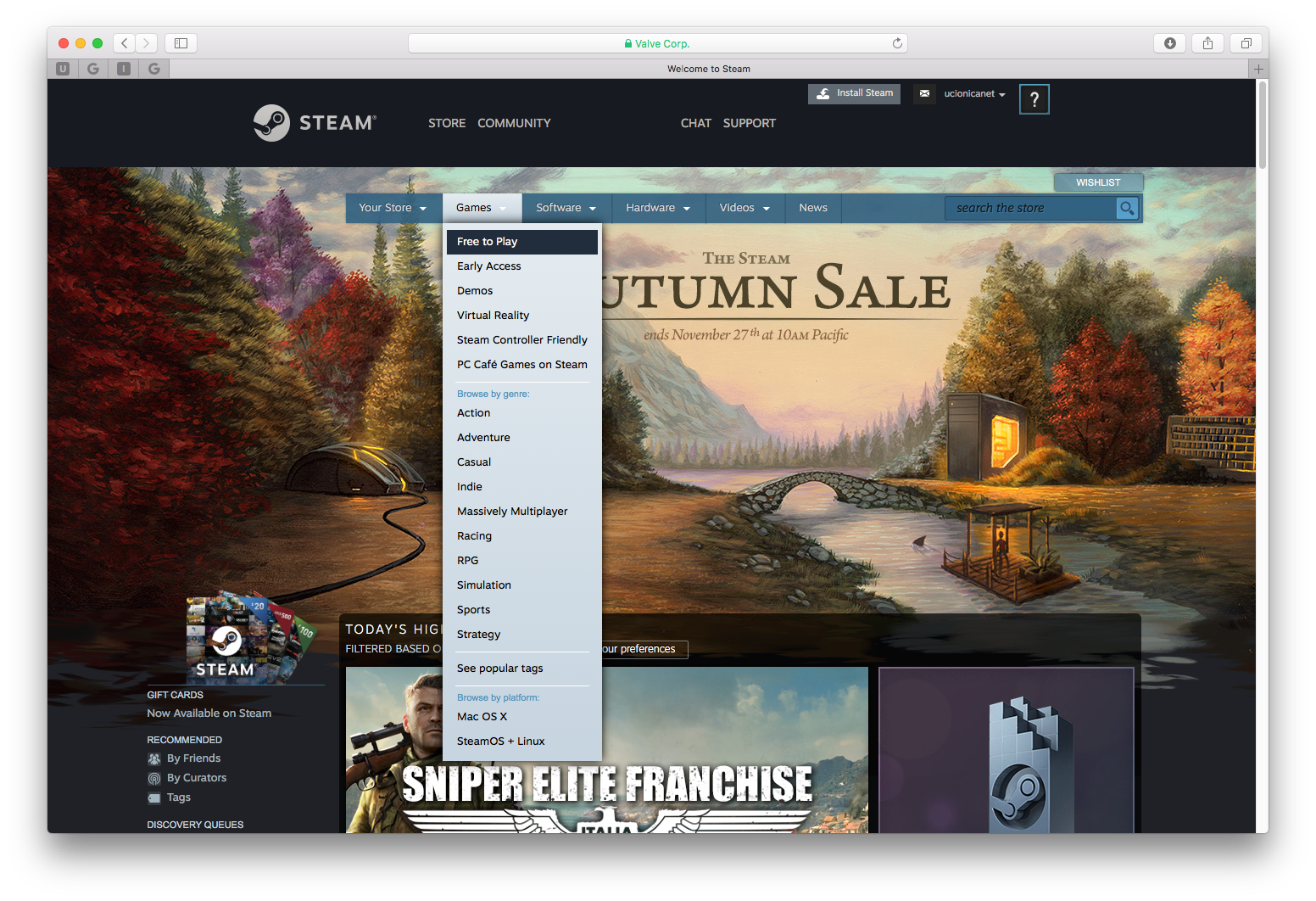Viewport: 1316px width, 901px height.
Task: Expand the Your Store dropdown
Action: click(393, 208)
